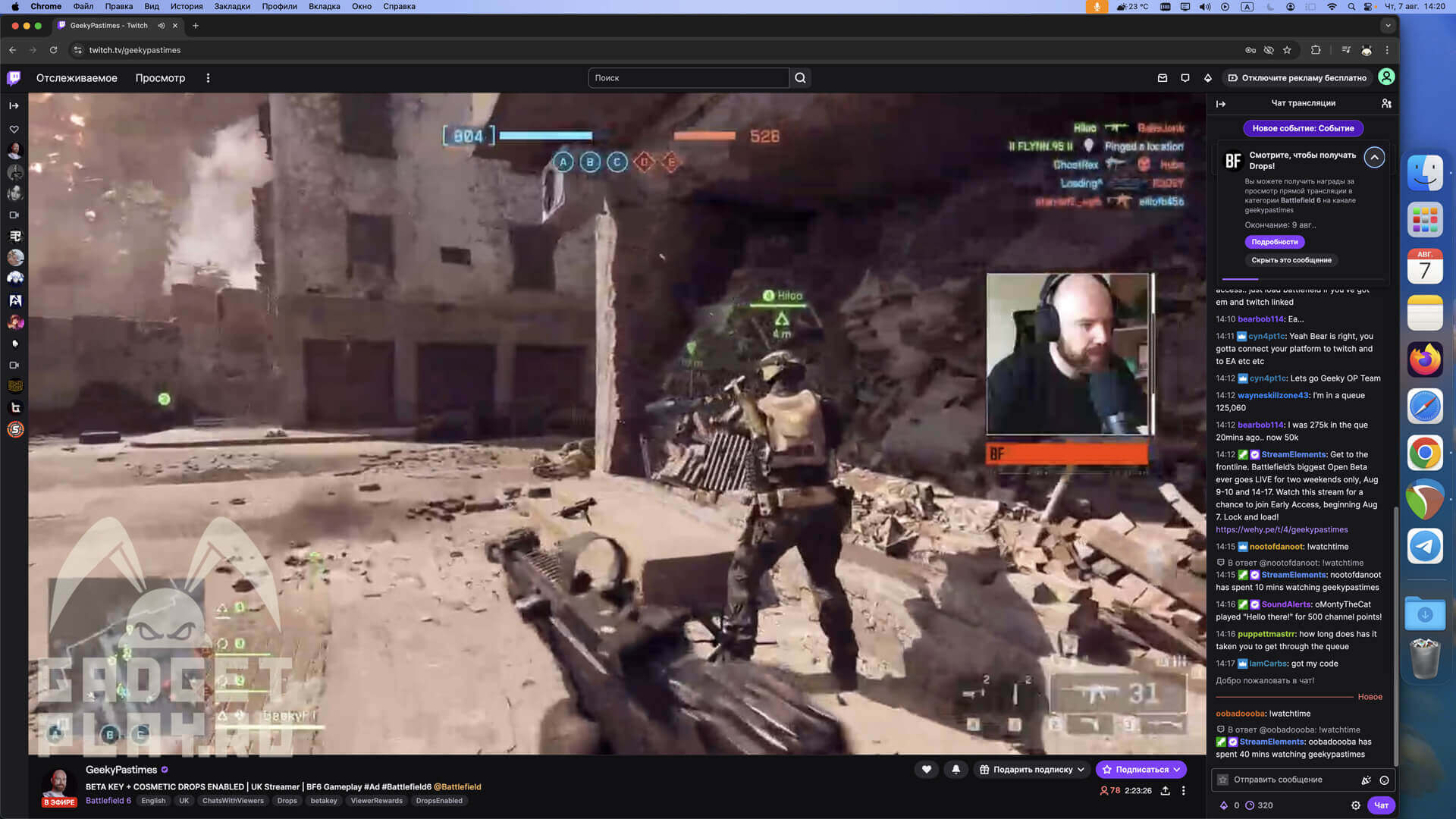
Task: Click the GeekyPastimes channel name
Action: (x=121, y=770)
